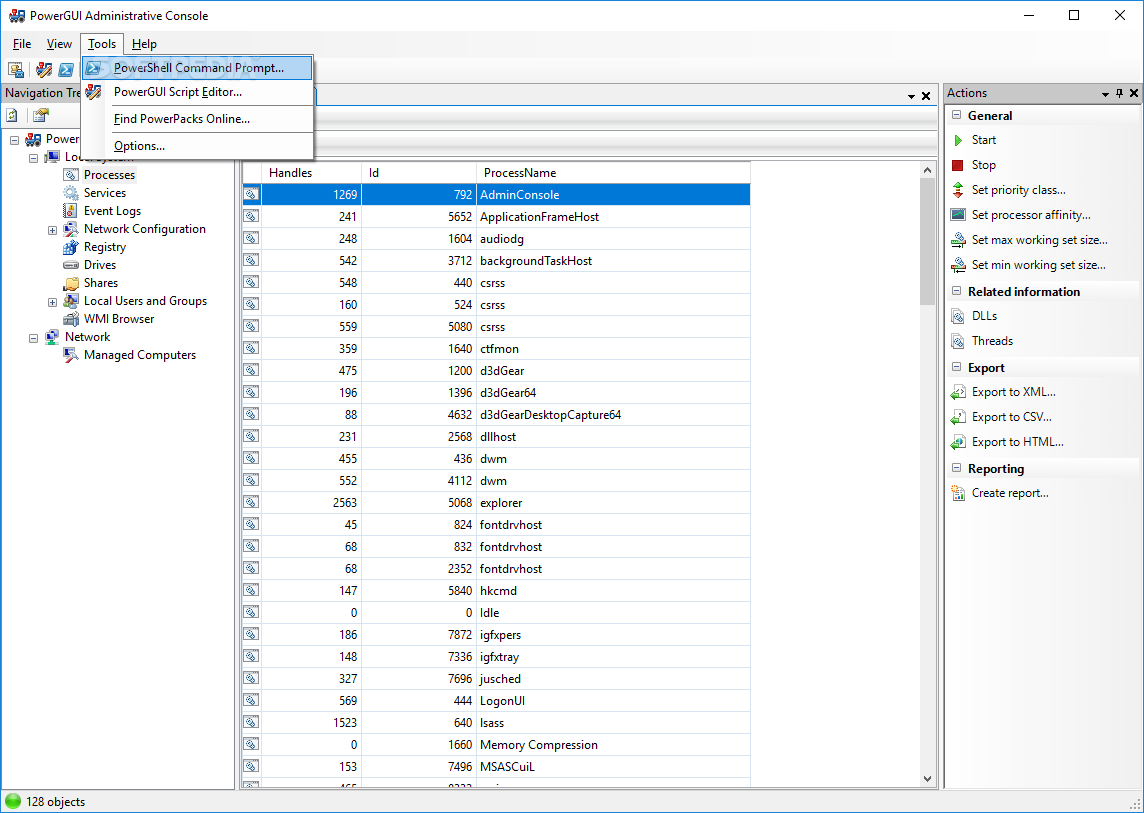Click the Threads icon in Actions

[958, 341]
